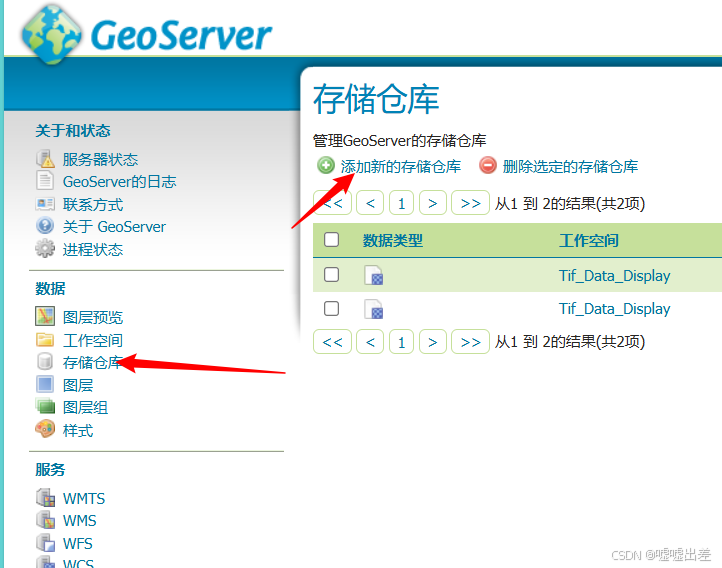Jump to last page using top >> button
722x568 pixels.
click(470, 203)
